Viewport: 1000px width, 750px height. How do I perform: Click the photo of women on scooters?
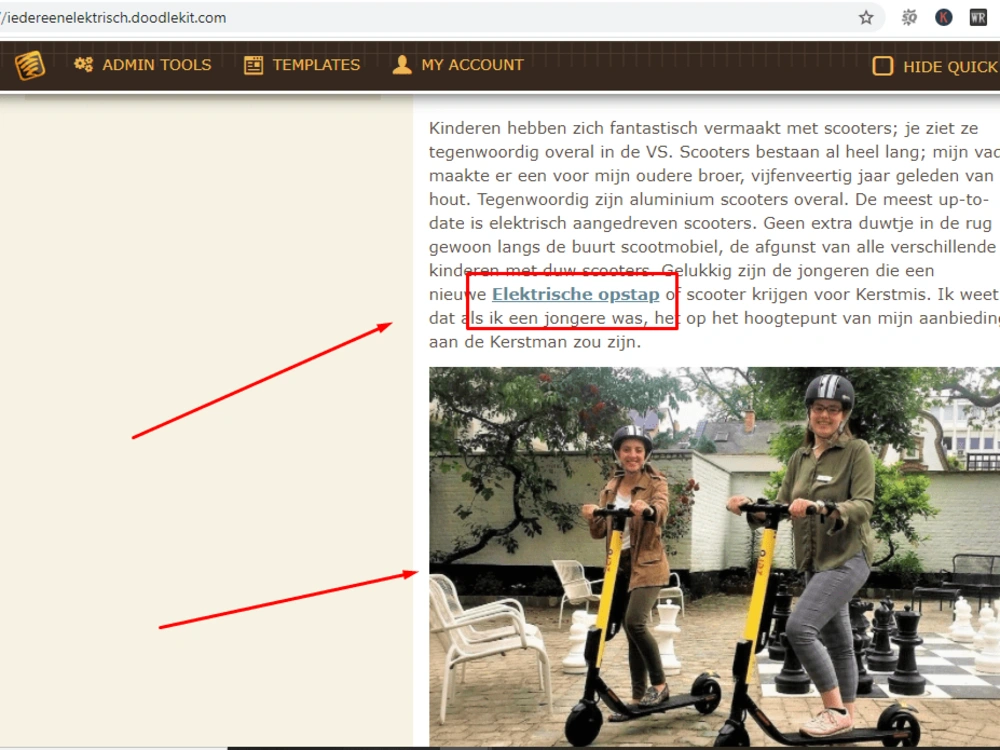pyautogui.click(x=714, y=557)
